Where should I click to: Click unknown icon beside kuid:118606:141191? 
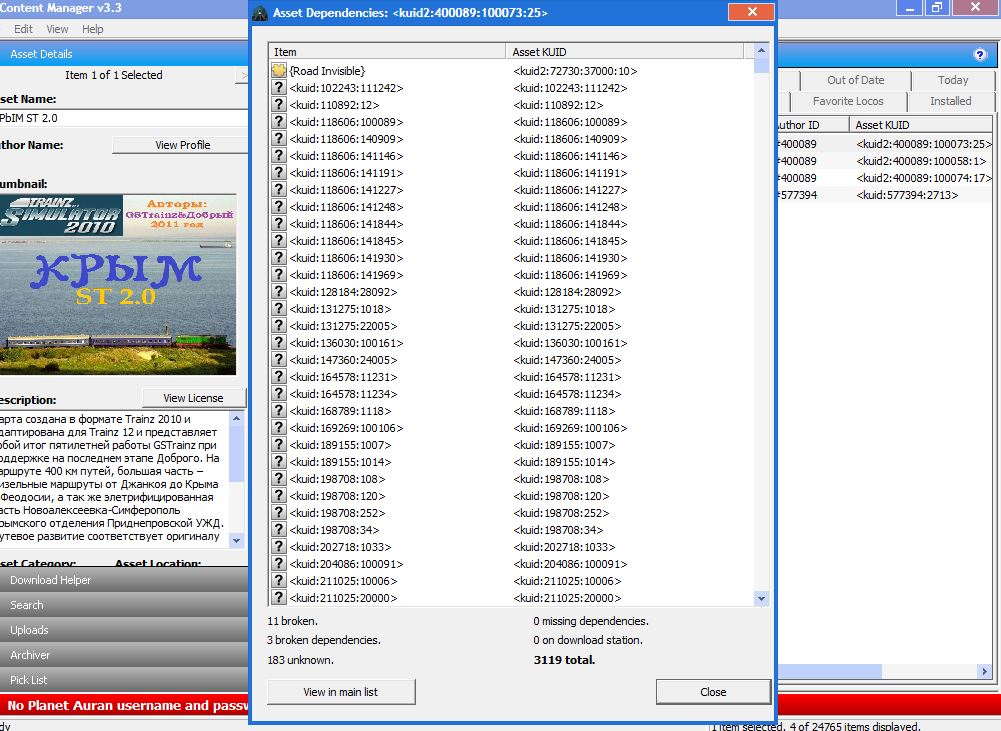[x=278, y=172]
